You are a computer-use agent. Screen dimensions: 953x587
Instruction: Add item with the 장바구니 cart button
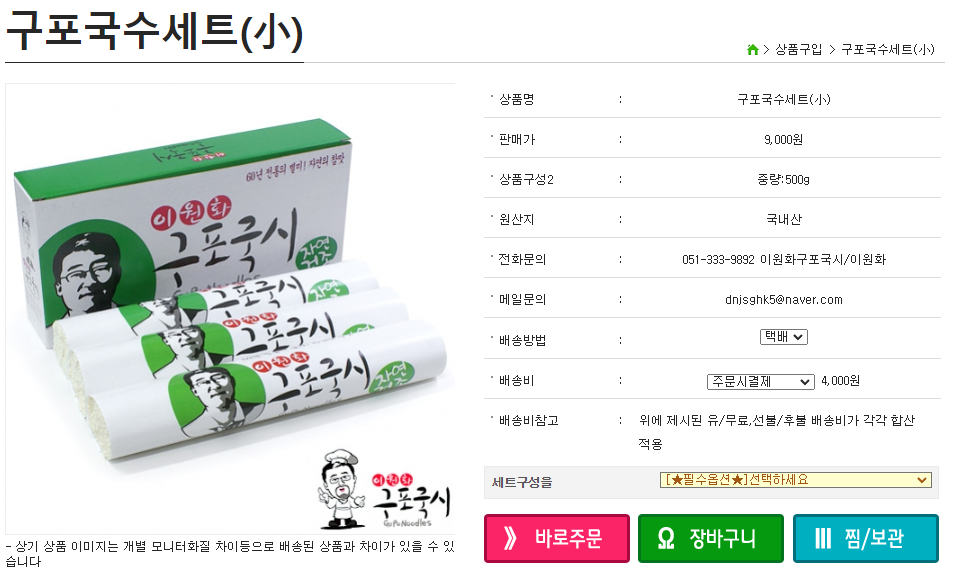(710, 538)
